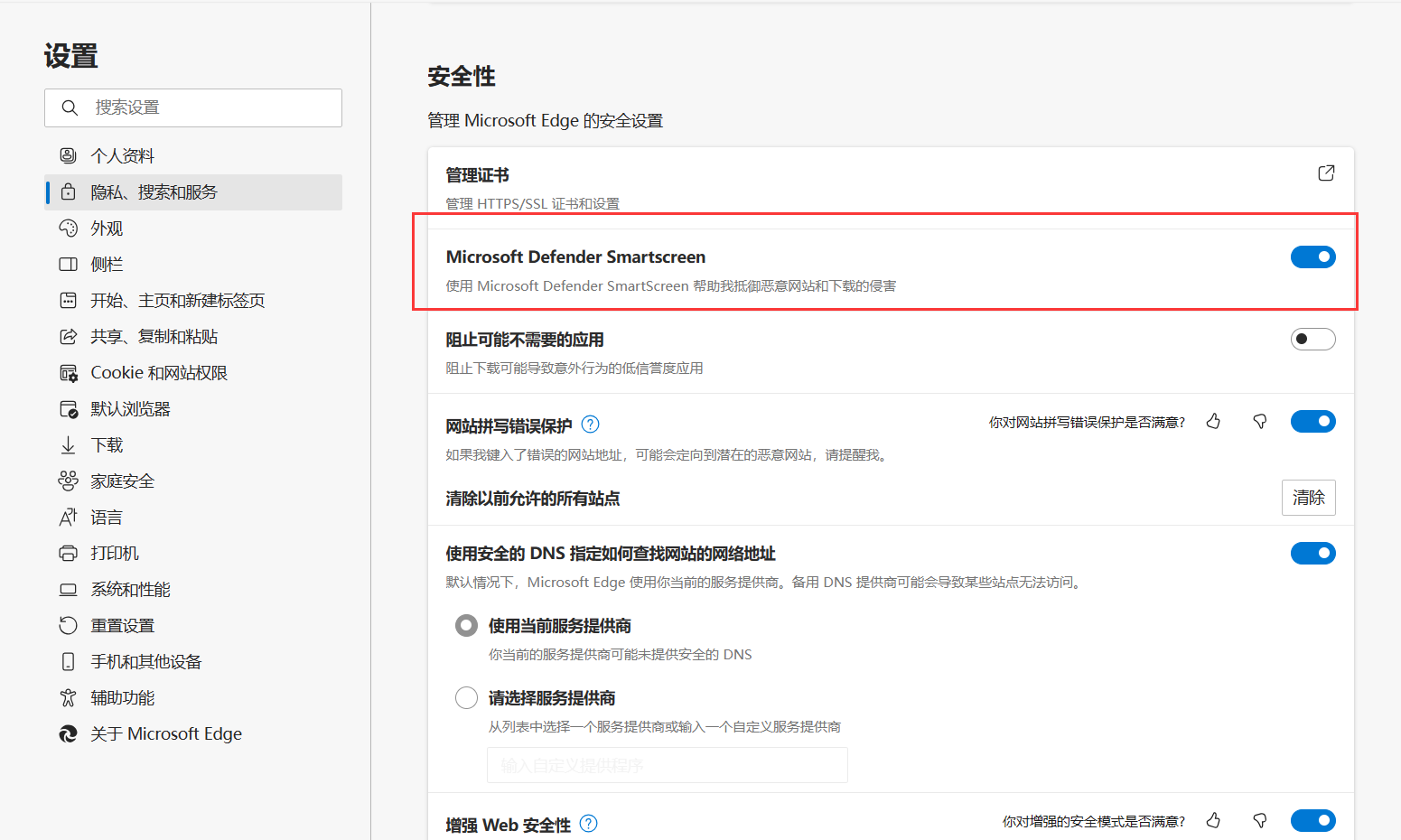Select 请选择服务提供商 radio button
The image size is (1401, 840).
pos(466,697)
